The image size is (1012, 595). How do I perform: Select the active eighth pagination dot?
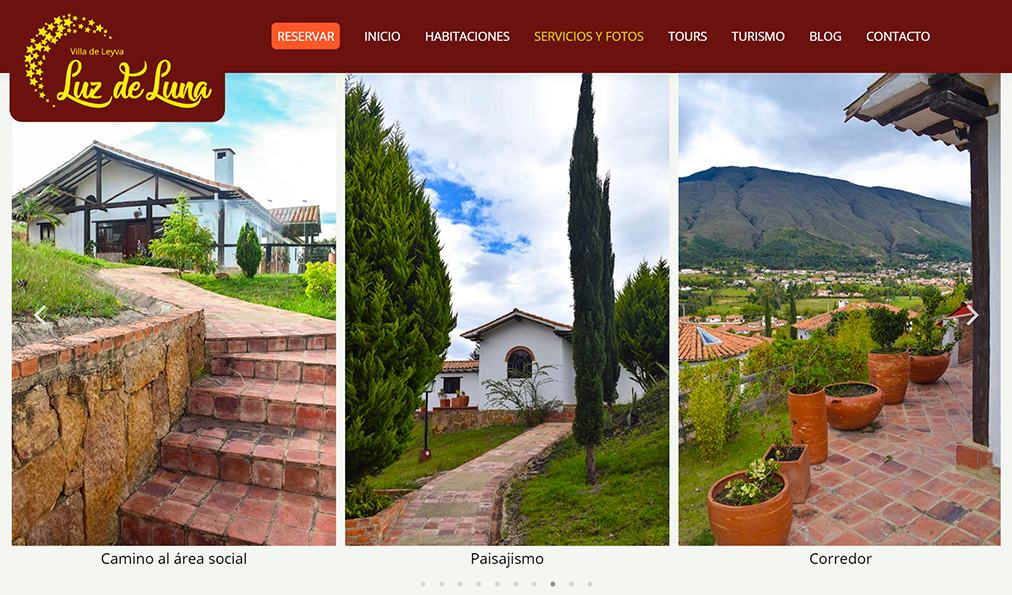click(553, 584)
